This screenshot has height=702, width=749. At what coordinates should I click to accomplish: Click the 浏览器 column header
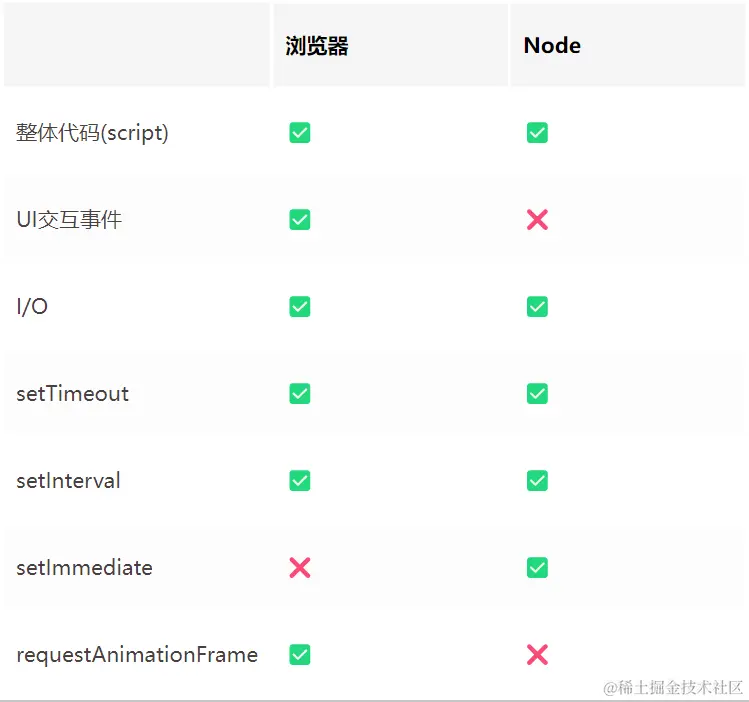pos(317,46)
